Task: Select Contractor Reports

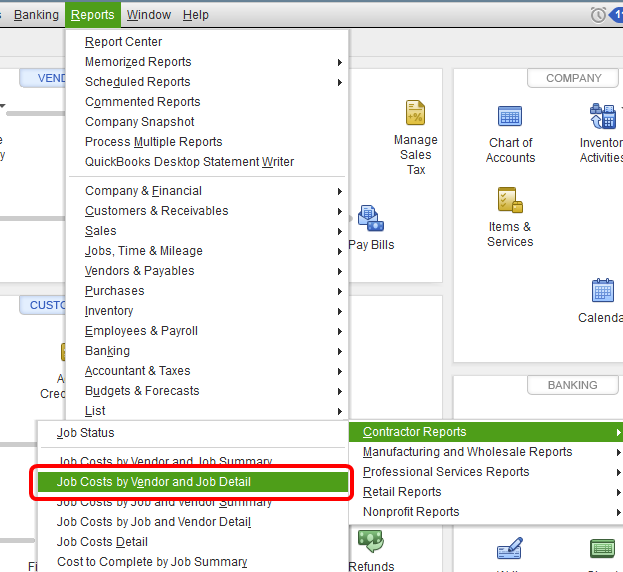Action: click(x=486, y=432)
